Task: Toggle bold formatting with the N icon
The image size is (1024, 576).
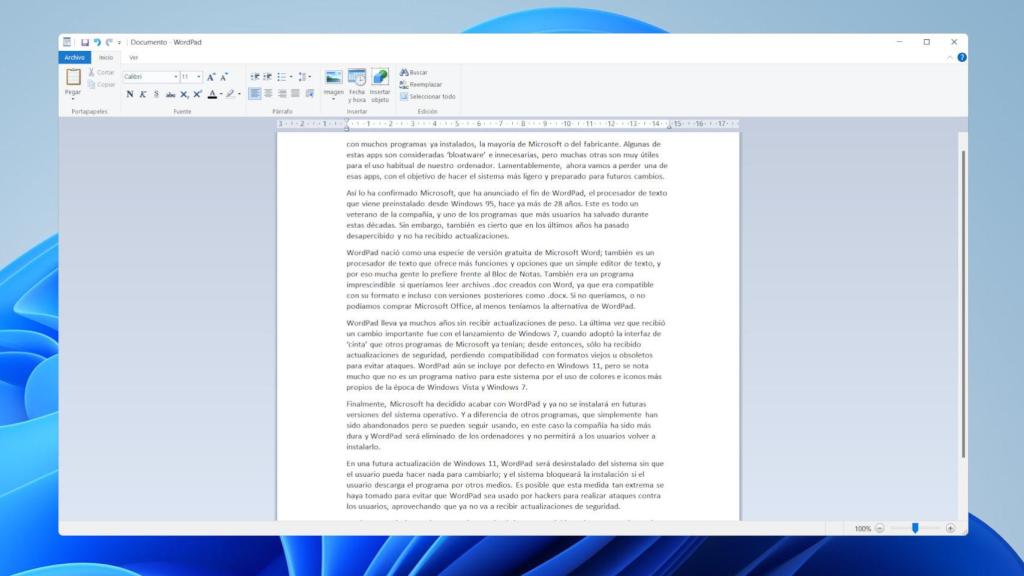Action: pos(130,93)
